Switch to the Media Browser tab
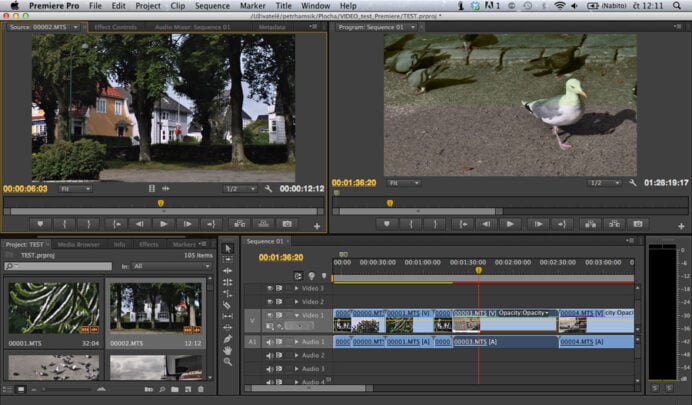The width and height of the screenshot is (692, 405). coord(78,244)
